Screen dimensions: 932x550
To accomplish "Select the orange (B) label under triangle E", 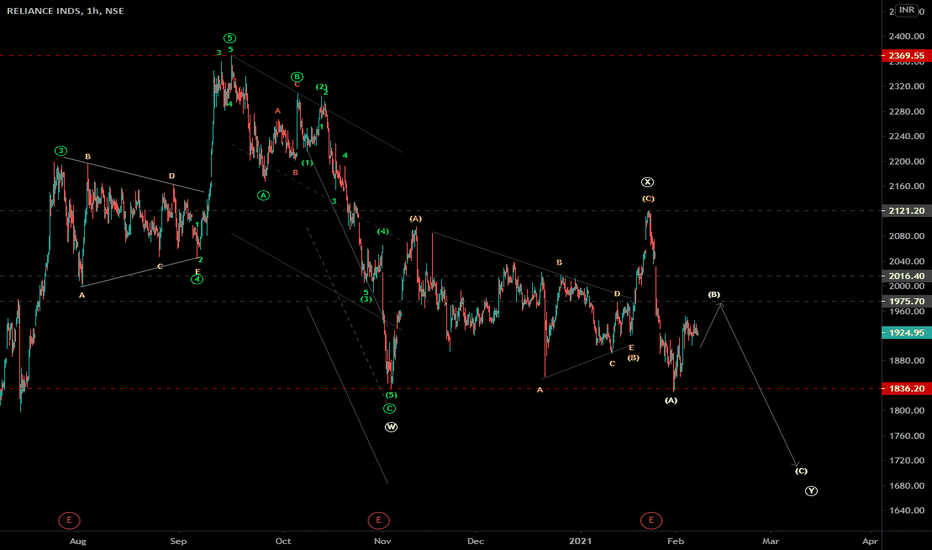I will (634, 358).
